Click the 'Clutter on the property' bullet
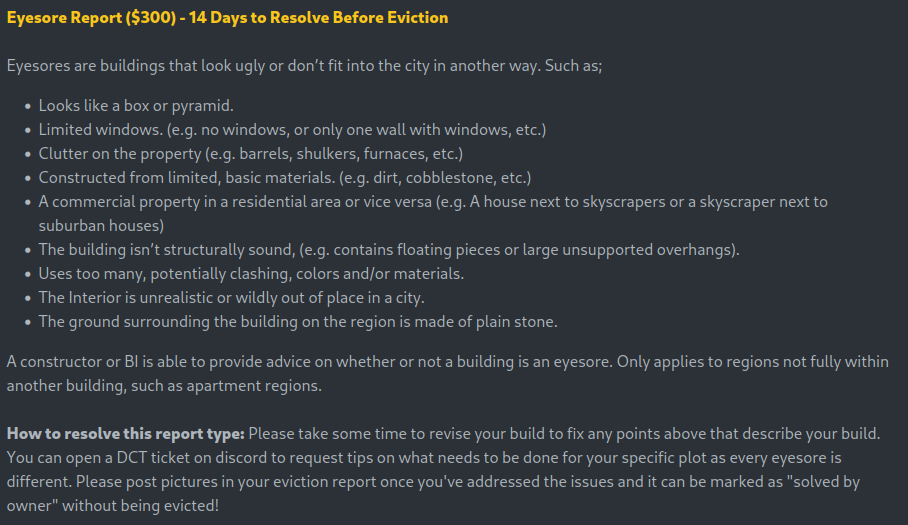Image resolution: width=908 pixels, height=525 pixels. (x=251, y=154)
